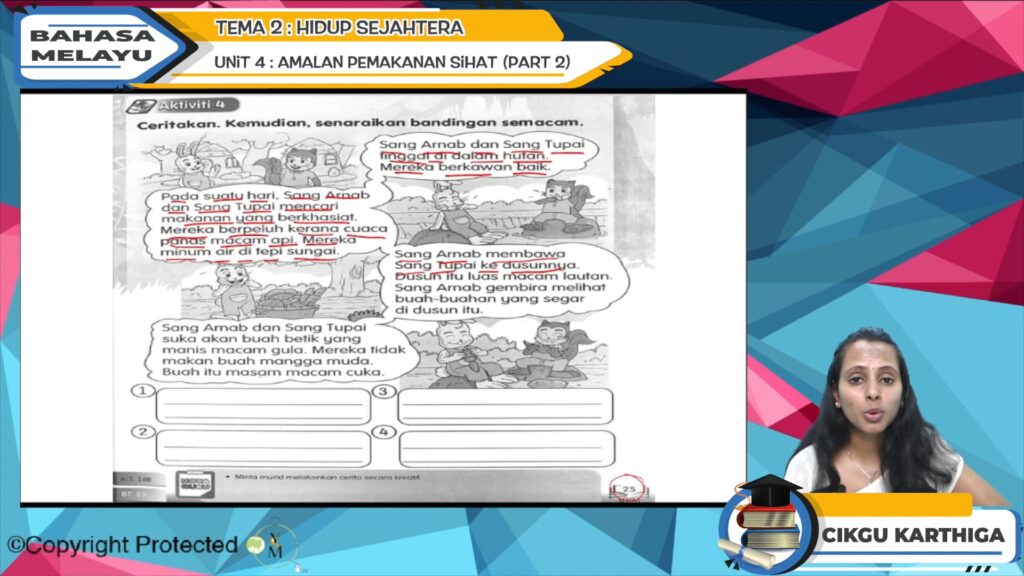Click the circled number 3 marker
Screen dimensions: 1024x576
(x=384, y=391)
